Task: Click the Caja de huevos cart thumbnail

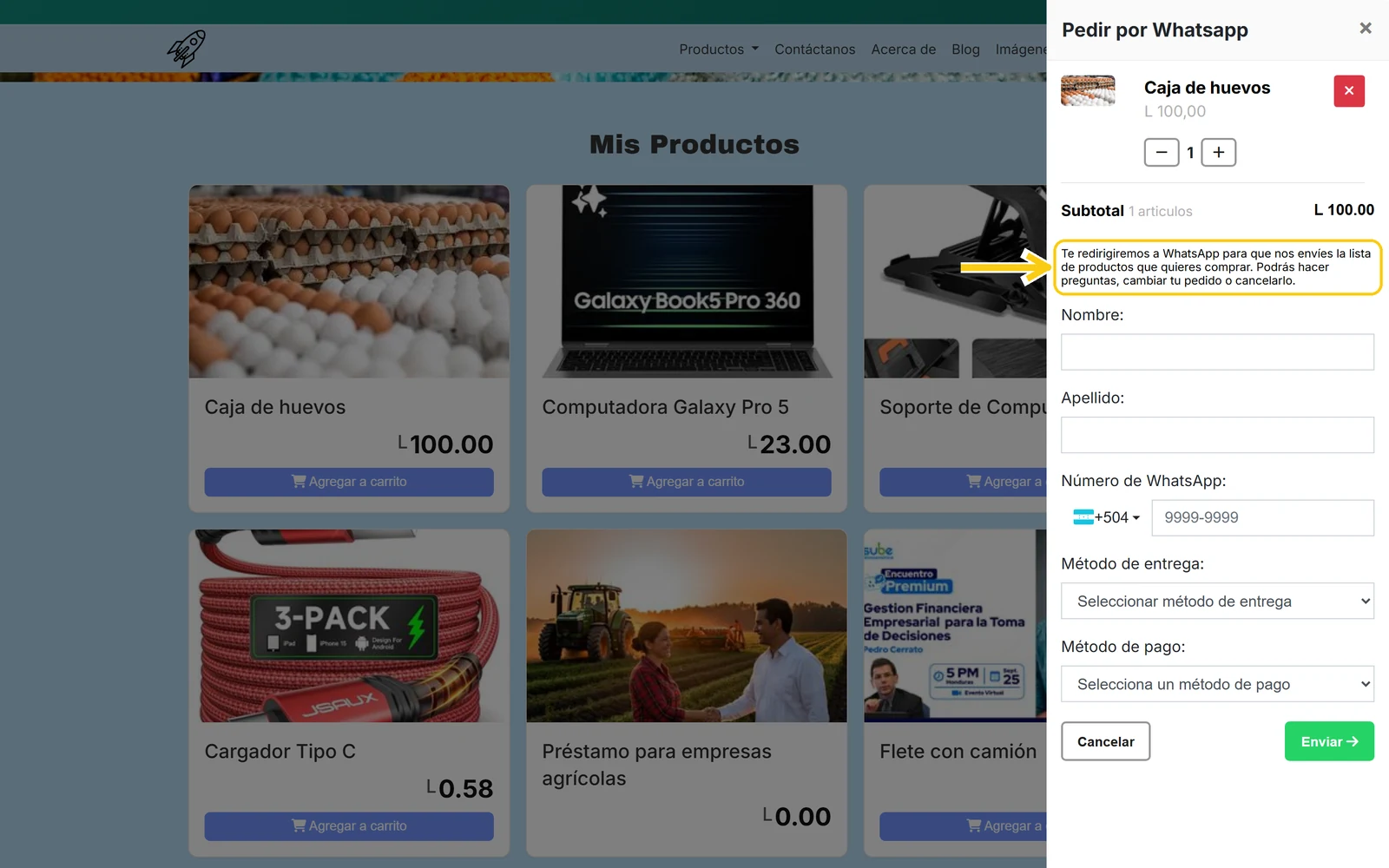Action: tap(1088, 90)
